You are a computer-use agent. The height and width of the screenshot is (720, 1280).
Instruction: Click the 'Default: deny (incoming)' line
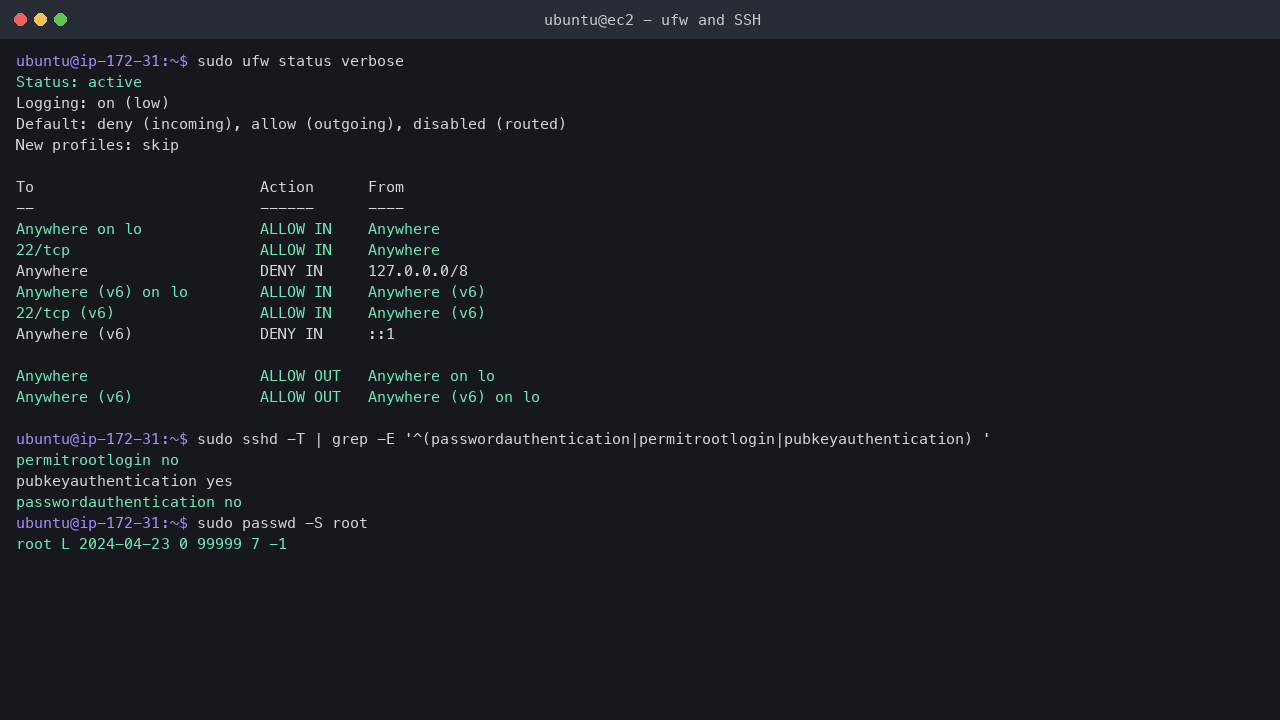[291, 124]
